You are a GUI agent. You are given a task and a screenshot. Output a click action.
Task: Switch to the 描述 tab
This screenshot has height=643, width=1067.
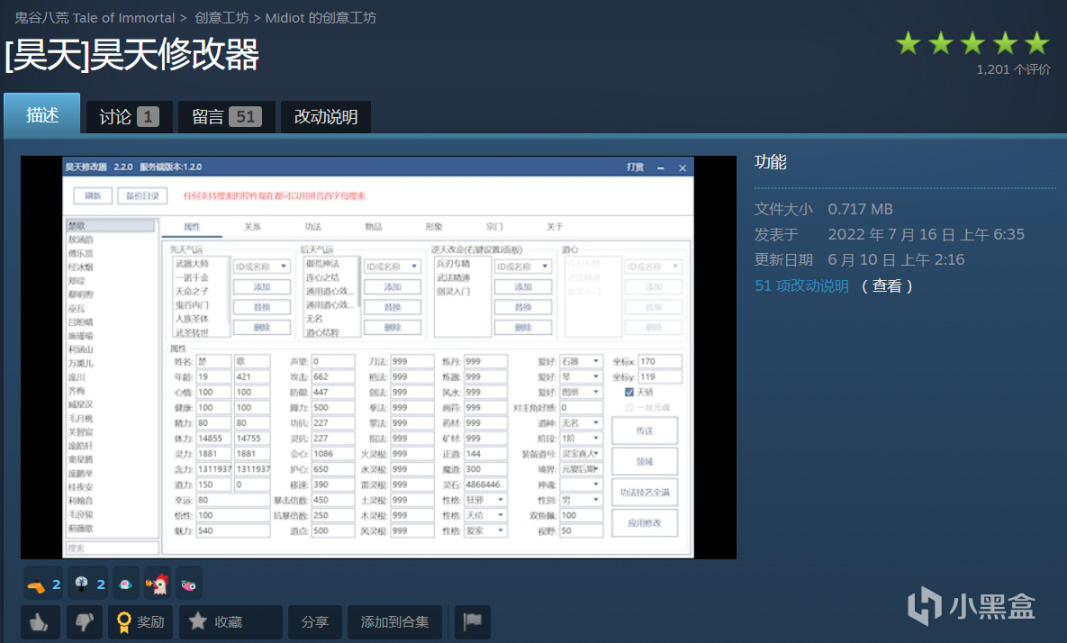point(42,114)
